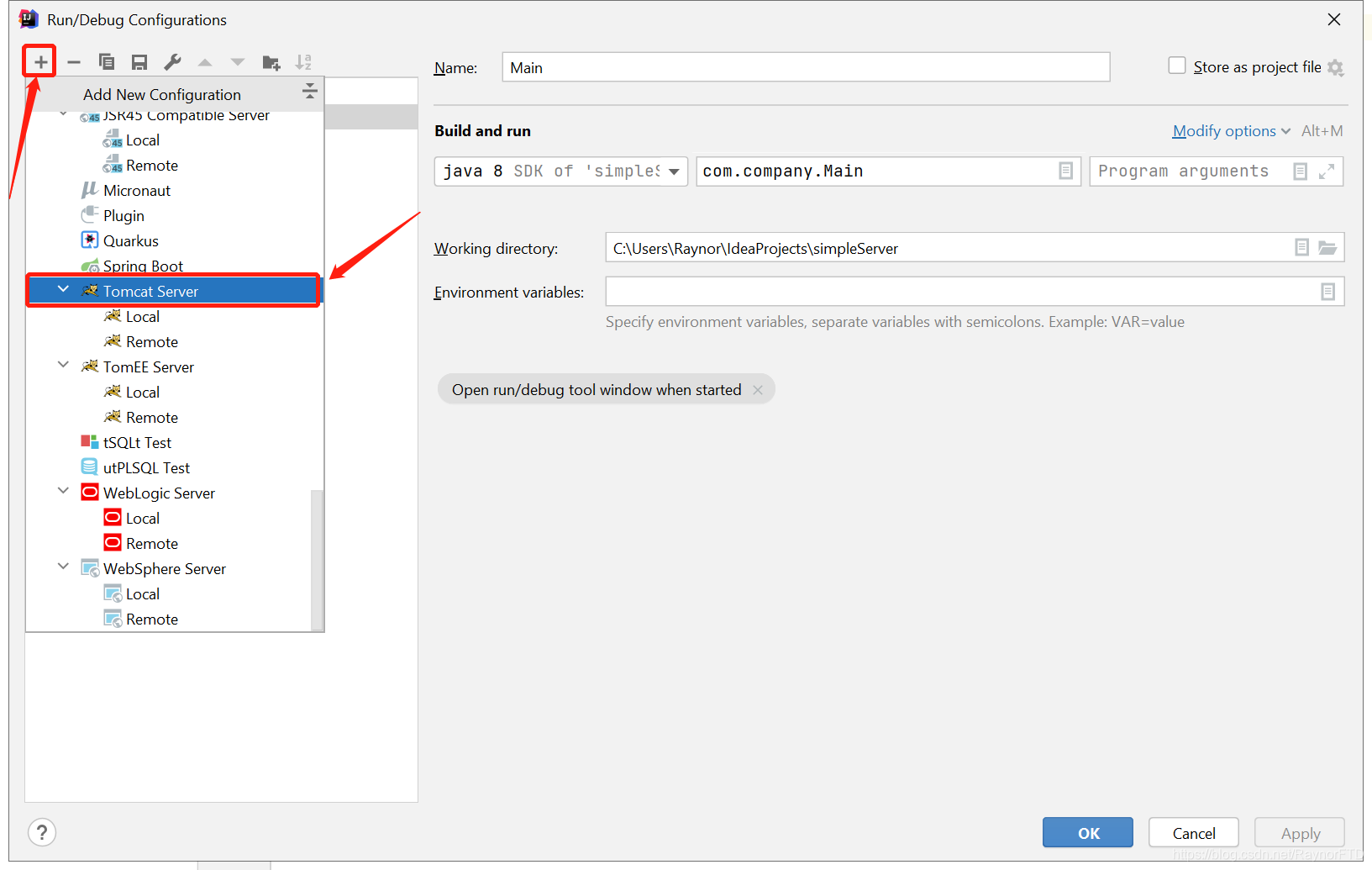Collapse popup list with the Add New Configuration header icon

pyautogui.click(x=310, y=91)
